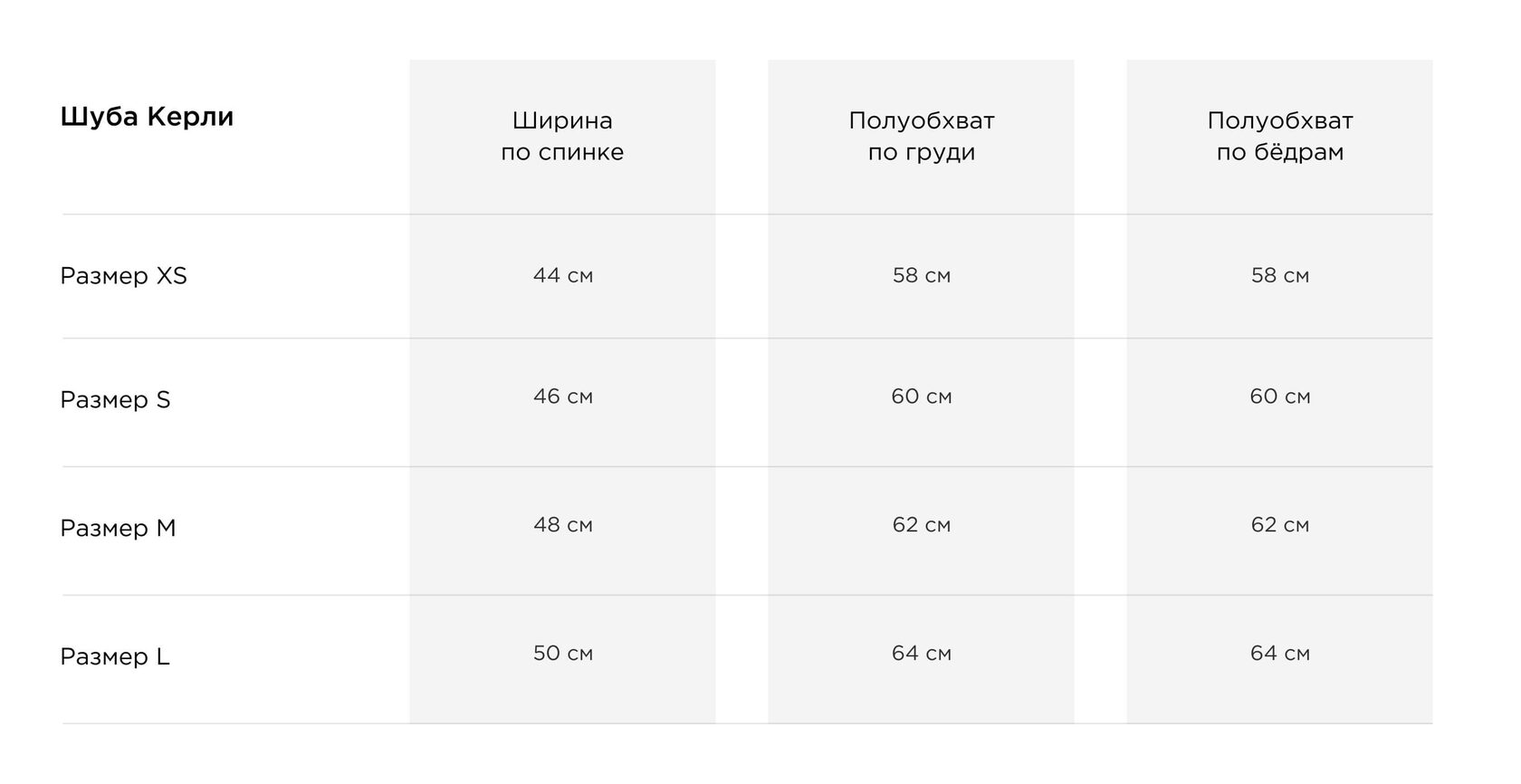The height and width of the screenshot is (784, 1521).
Task: Select the "Размер M" row label
Action: [x=118, y=529]
